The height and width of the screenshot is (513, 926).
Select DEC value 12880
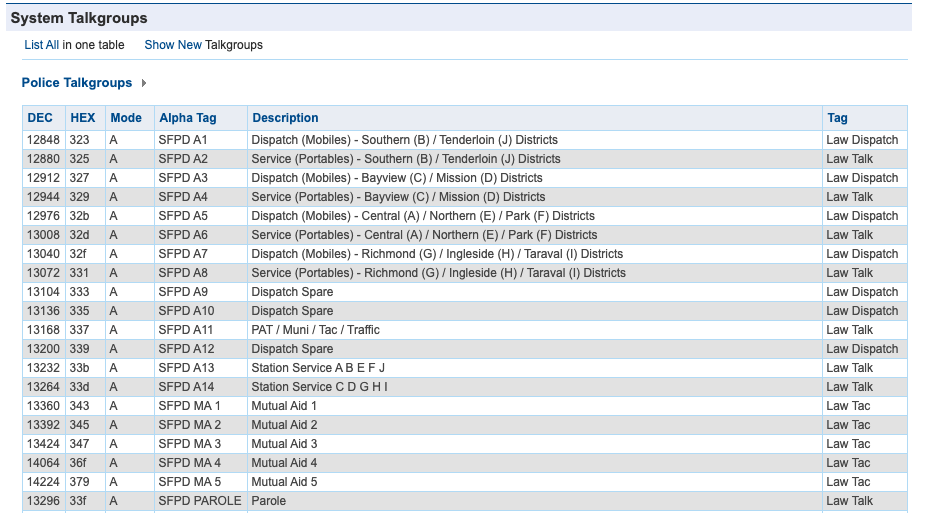point(43,159)
